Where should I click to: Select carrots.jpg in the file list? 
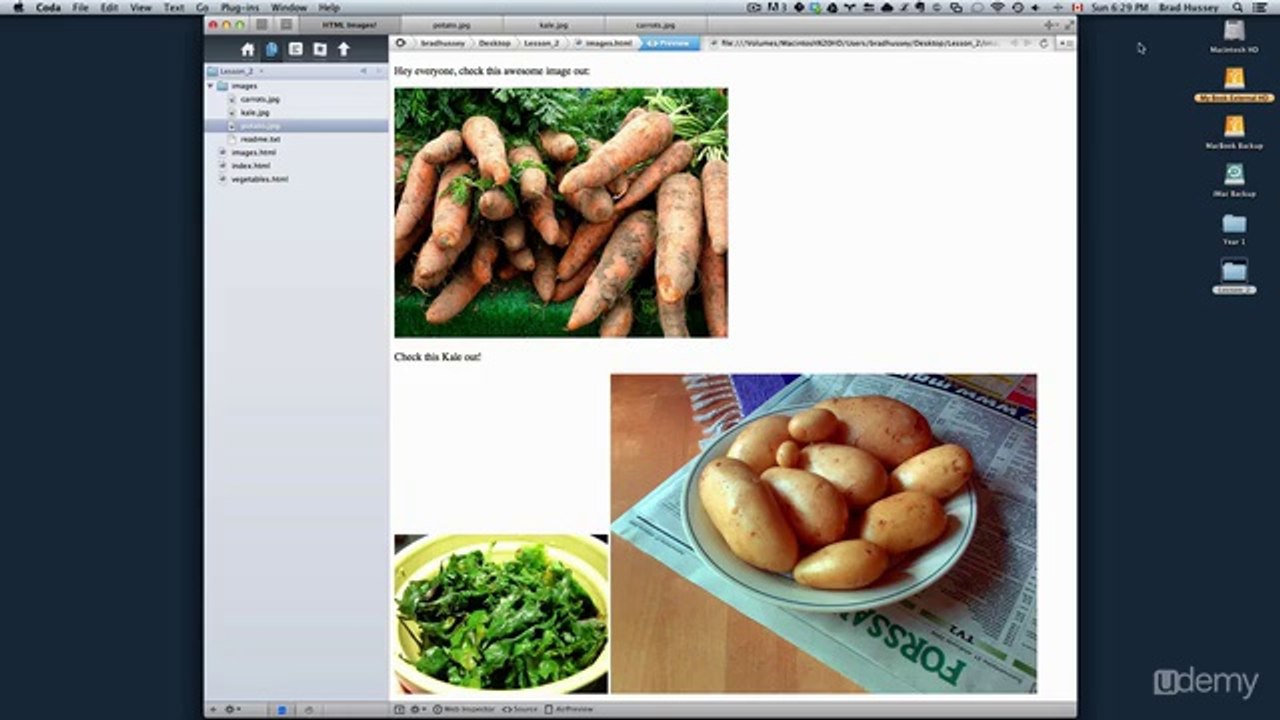tap(260, 99)
